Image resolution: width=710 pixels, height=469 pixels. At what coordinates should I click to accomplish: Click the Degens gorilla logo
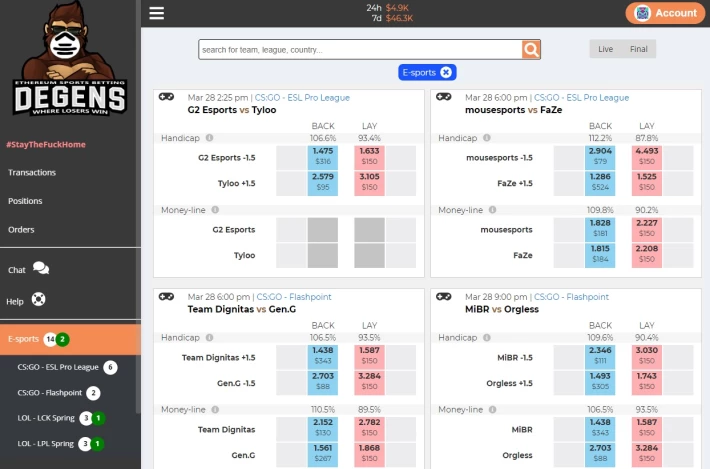click(69, 58)
